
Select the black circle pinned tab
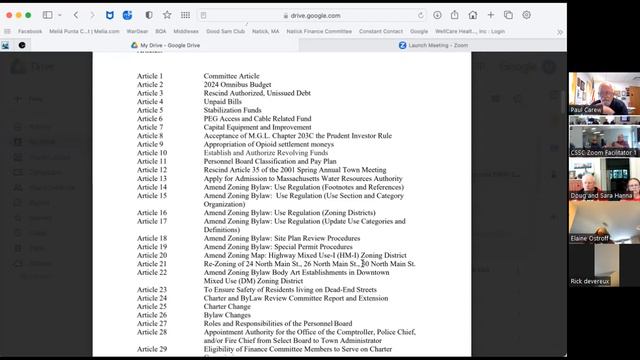click(x=22, y=45)
